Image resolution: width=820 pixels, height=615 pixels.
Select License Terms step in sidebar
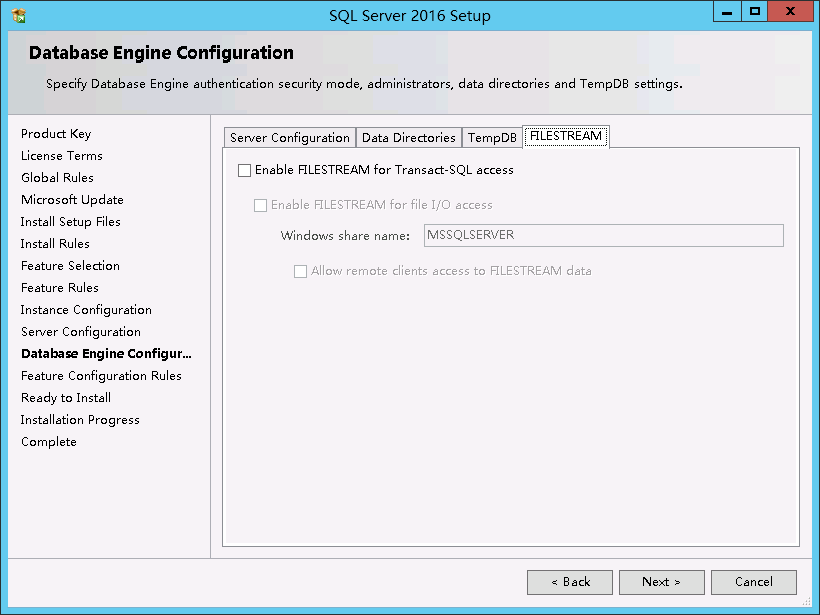pos(62,156)
